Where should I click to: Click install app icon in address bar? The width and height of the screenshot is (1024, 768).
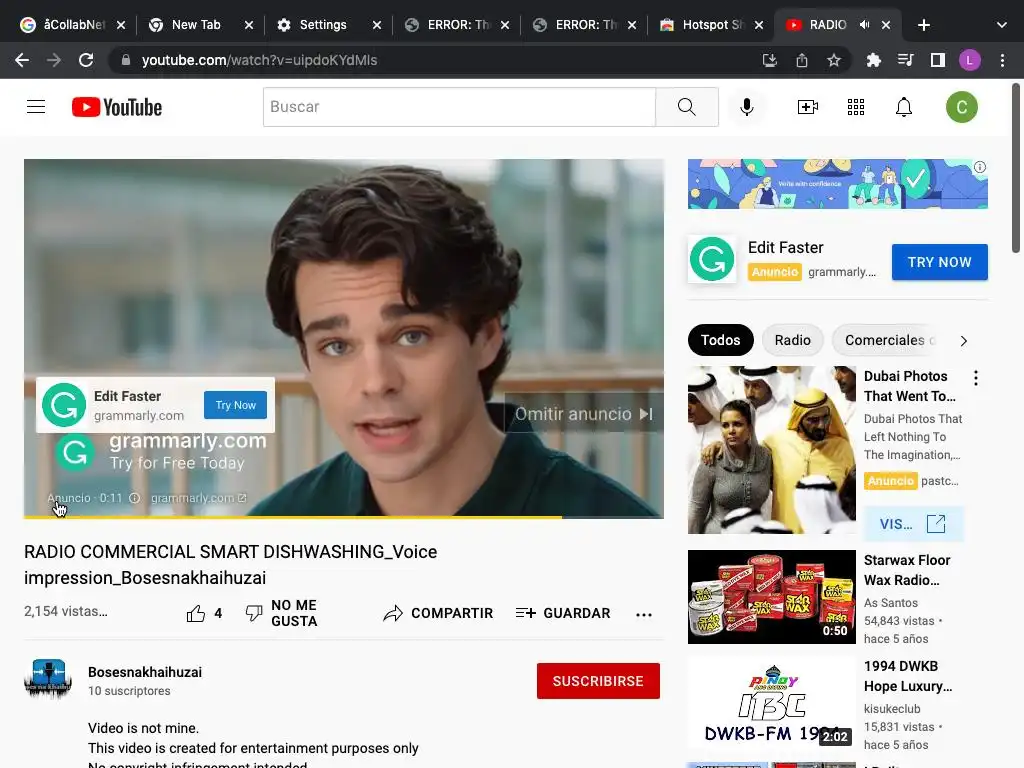tap(770, 60)
